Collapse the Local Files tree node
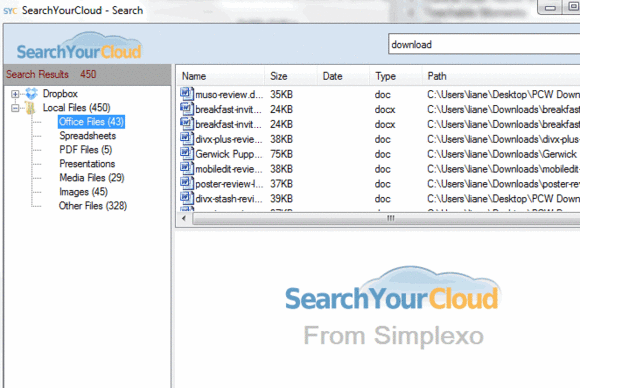The image size is (630, 388). [15, 108]
